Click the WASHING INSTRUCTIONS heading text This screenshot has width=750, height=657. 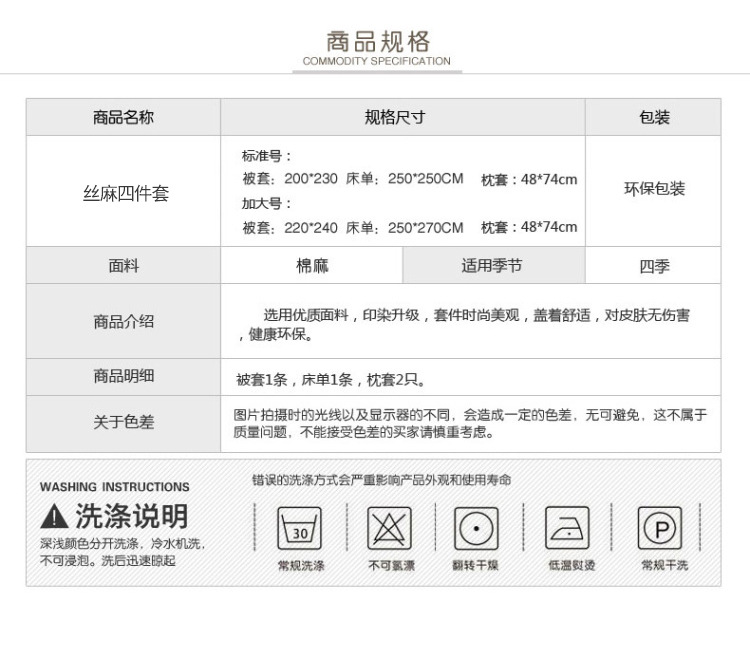pos(114,487)
